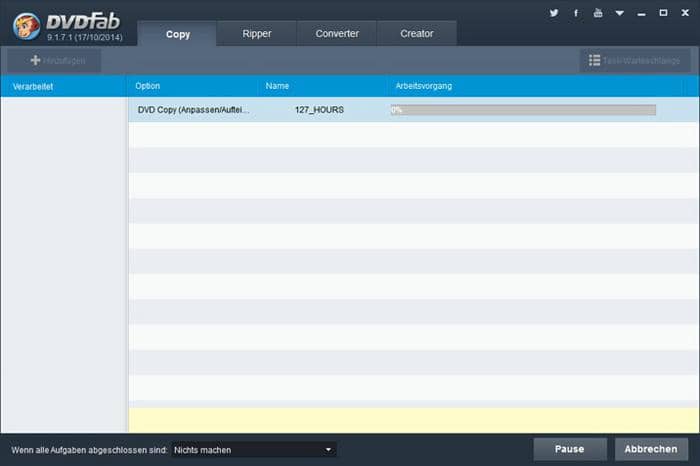Viewport: 700px width, 466px height.
Task: Click the DVDFab mascot logo
Action: [x=26, y=26]
